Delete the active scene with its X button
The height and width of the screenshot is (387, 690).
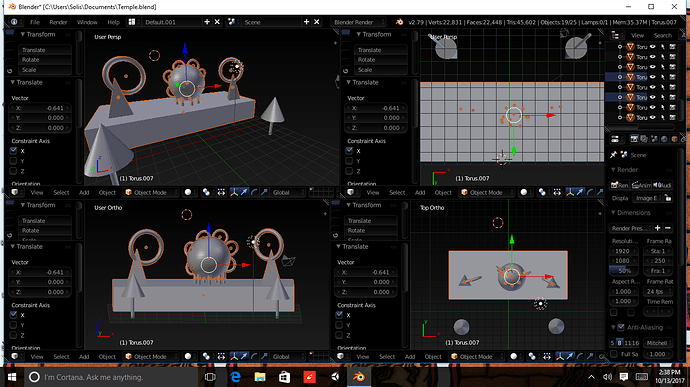click(316, 22)
